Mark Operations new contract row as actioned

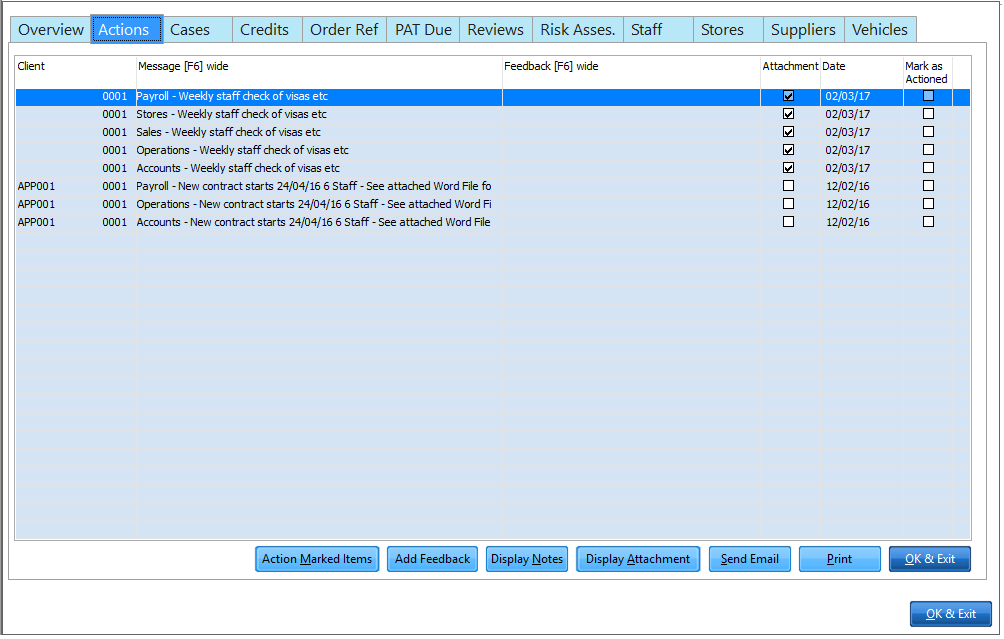[928, 204]
